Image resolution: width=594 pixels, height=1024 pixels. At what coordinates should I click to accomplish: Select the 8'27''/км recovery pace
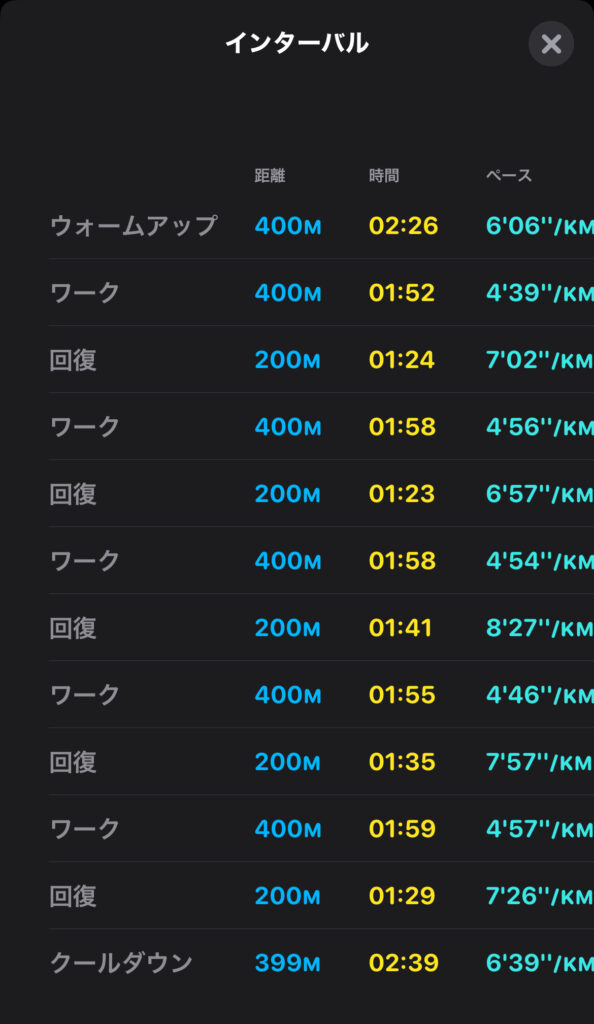click(540, 628)
